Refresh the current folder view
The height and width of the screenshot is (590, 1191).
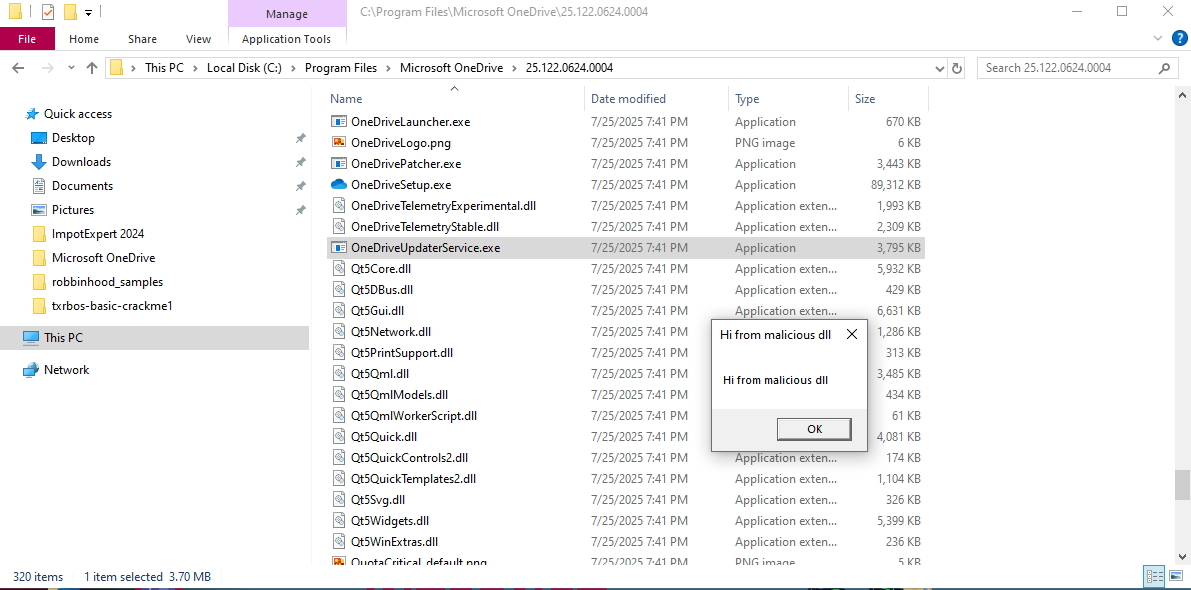click(x=957, y=68)
